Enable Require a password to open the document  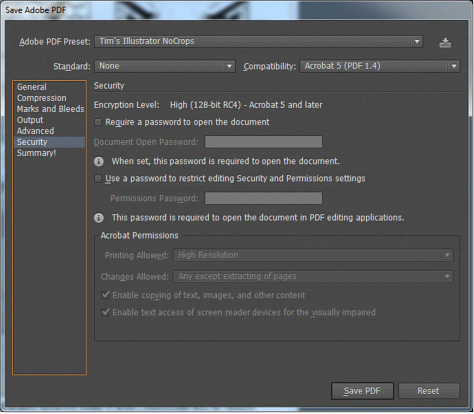pos(98,122)
